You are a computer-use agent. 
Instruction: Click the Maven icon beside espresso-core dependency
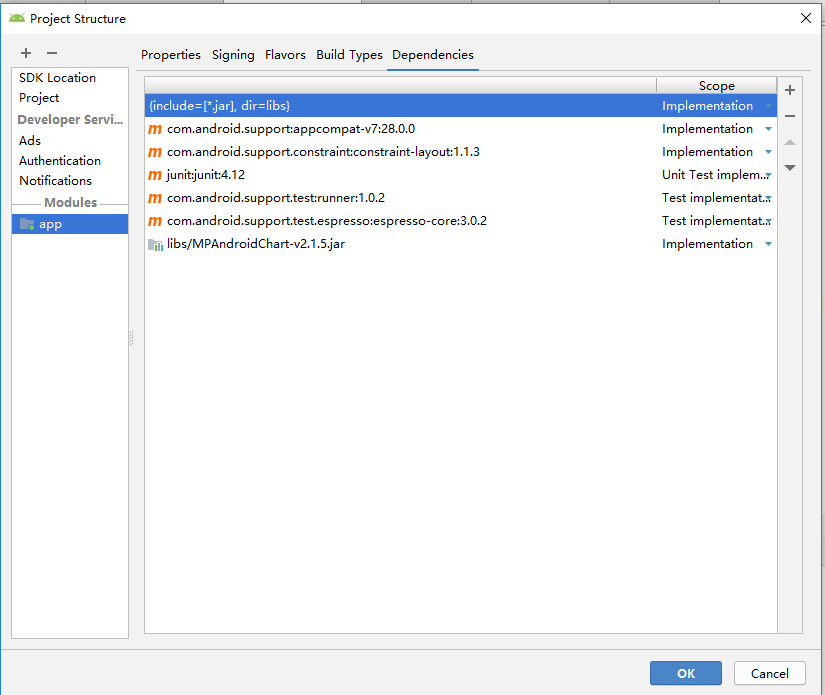pos(155,221)
